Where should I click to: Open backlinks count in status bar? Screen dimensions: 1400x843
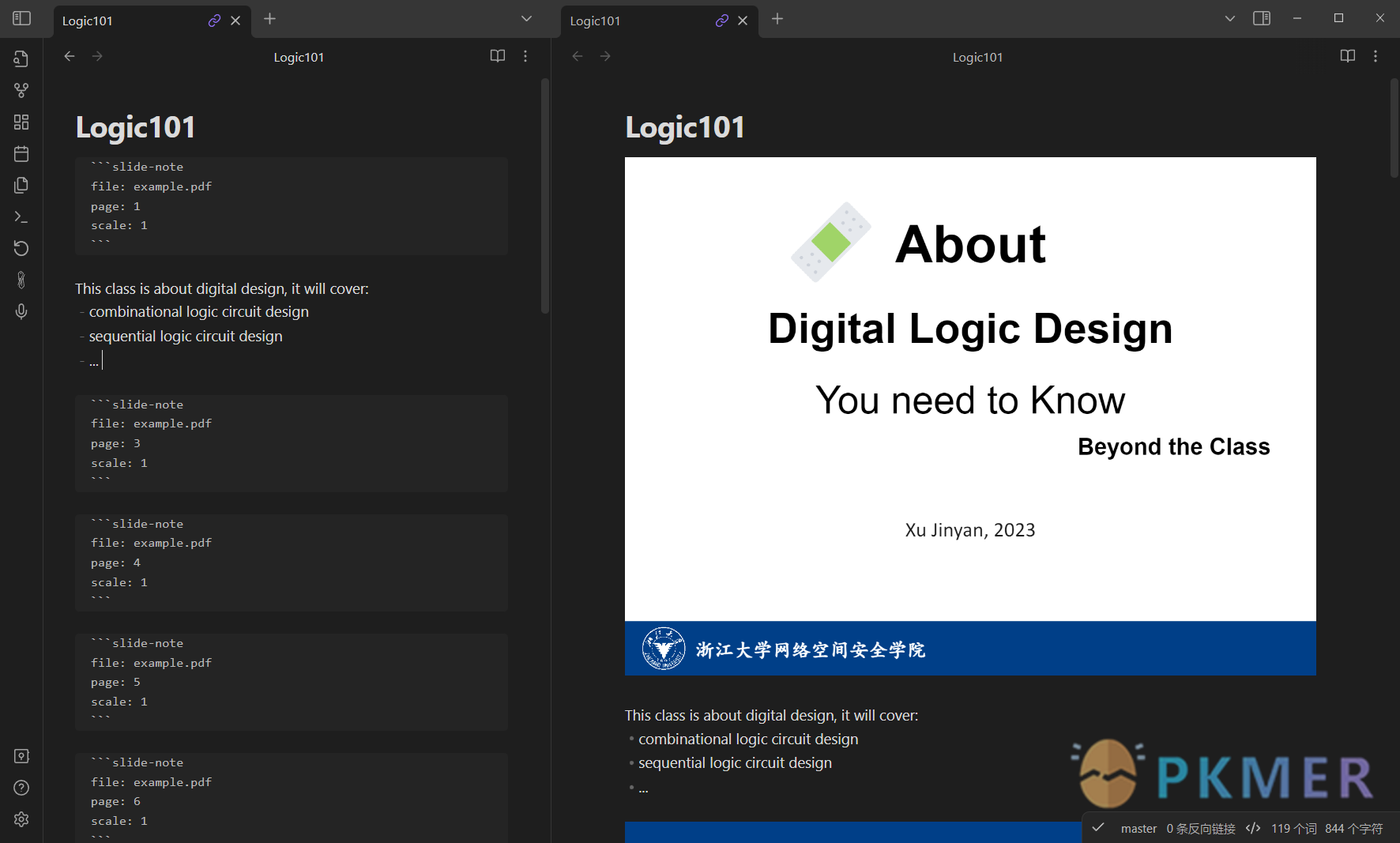1201,829
